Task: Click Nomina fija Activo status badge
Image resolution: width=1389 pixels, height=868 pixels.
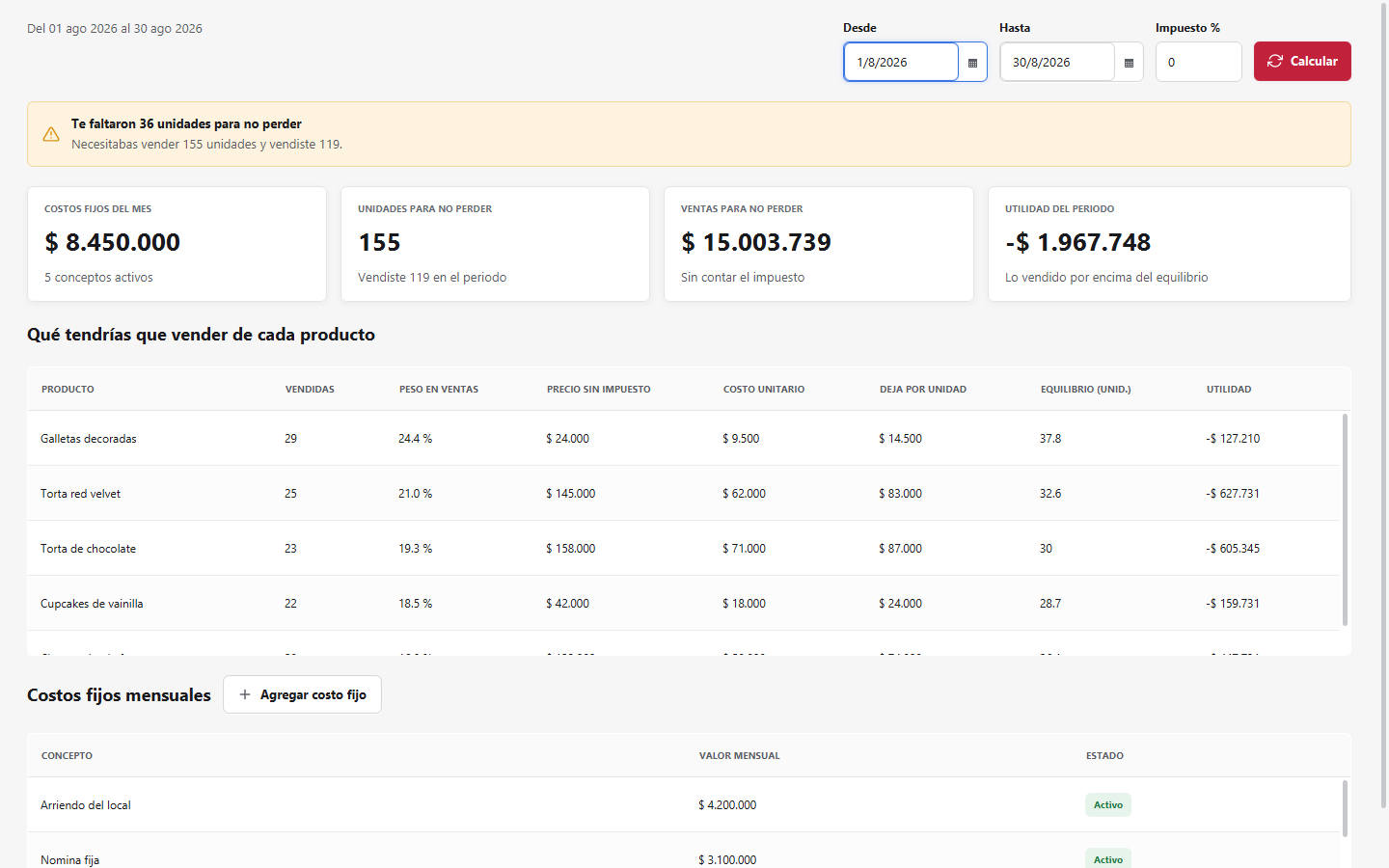Action: [1108, 858]
